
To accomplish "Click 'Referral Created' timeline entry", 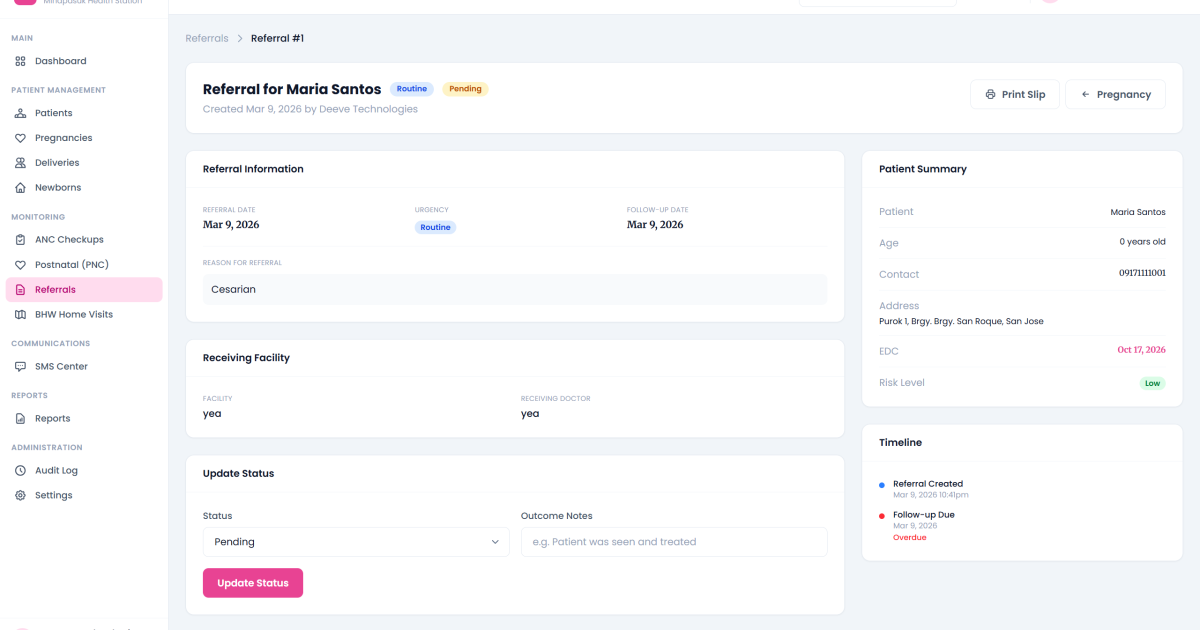I will pos(928,484).
